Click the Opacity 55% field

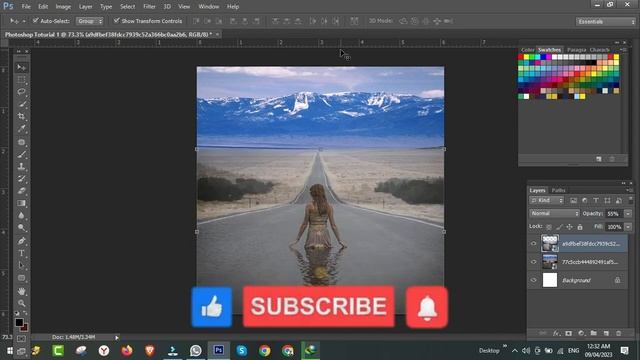click(614, 213)
